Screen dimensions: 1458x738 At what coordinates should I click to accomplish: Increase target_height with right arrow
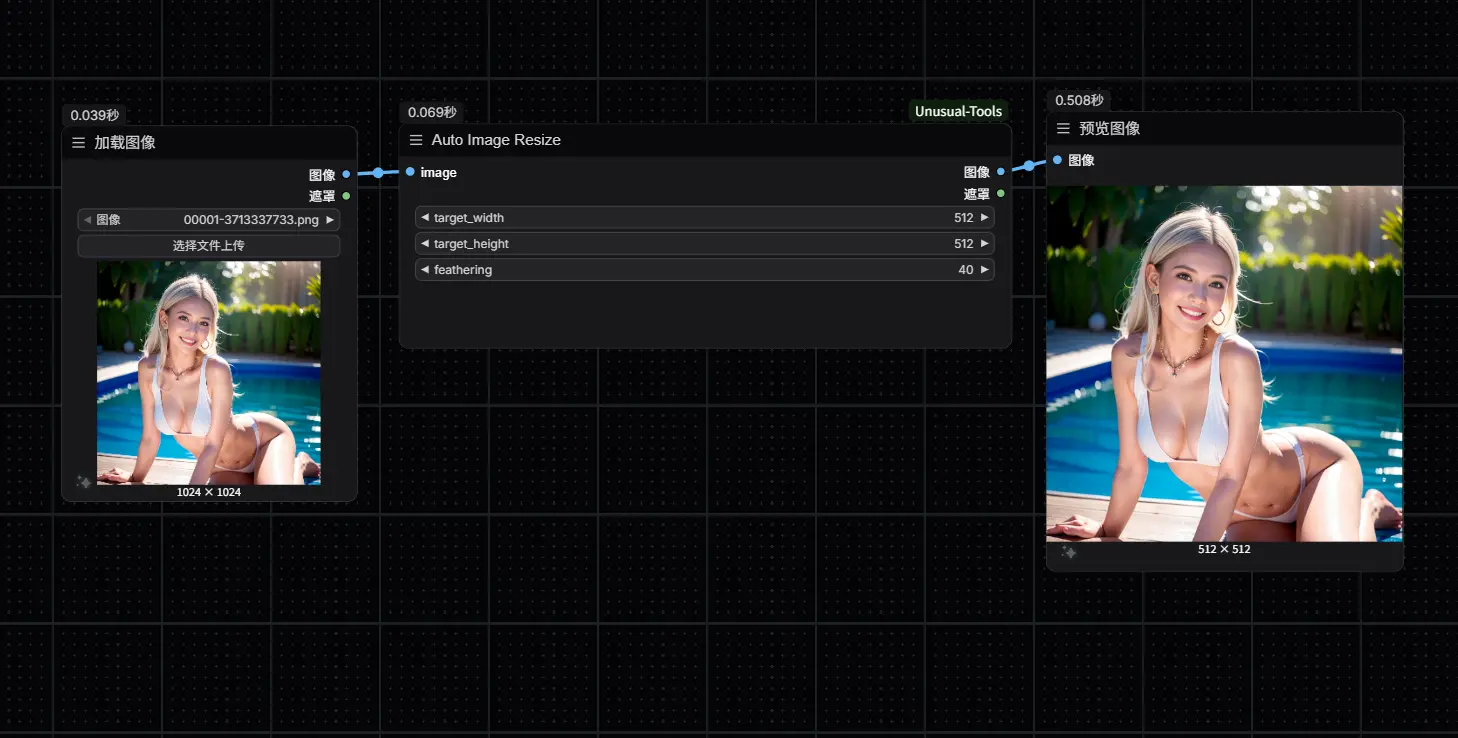tap(984, 244)
